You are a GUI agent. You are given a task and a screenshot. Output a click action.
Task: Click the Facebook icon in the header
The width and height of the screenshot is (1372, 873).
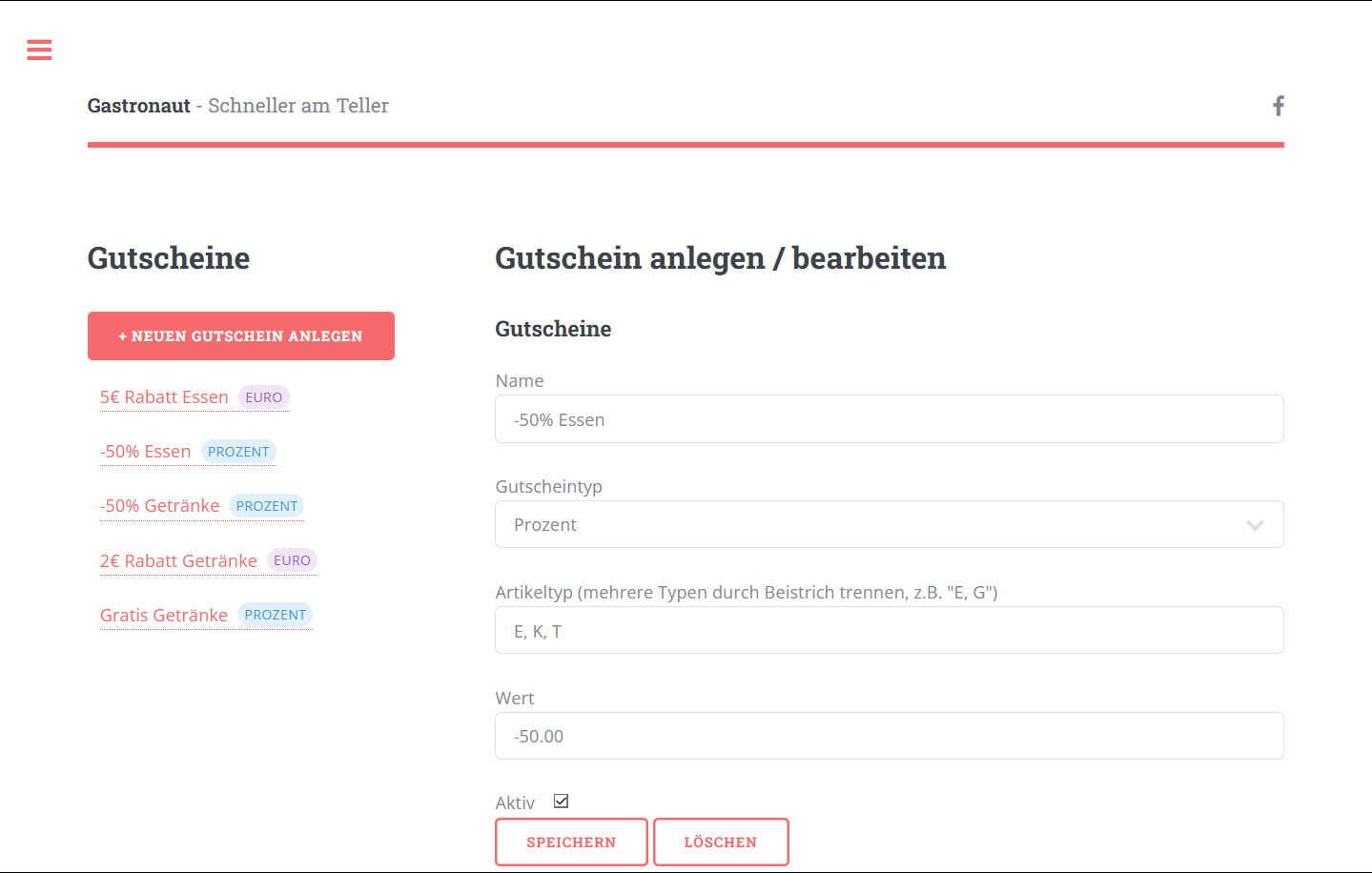click(x=1278, y=106)
